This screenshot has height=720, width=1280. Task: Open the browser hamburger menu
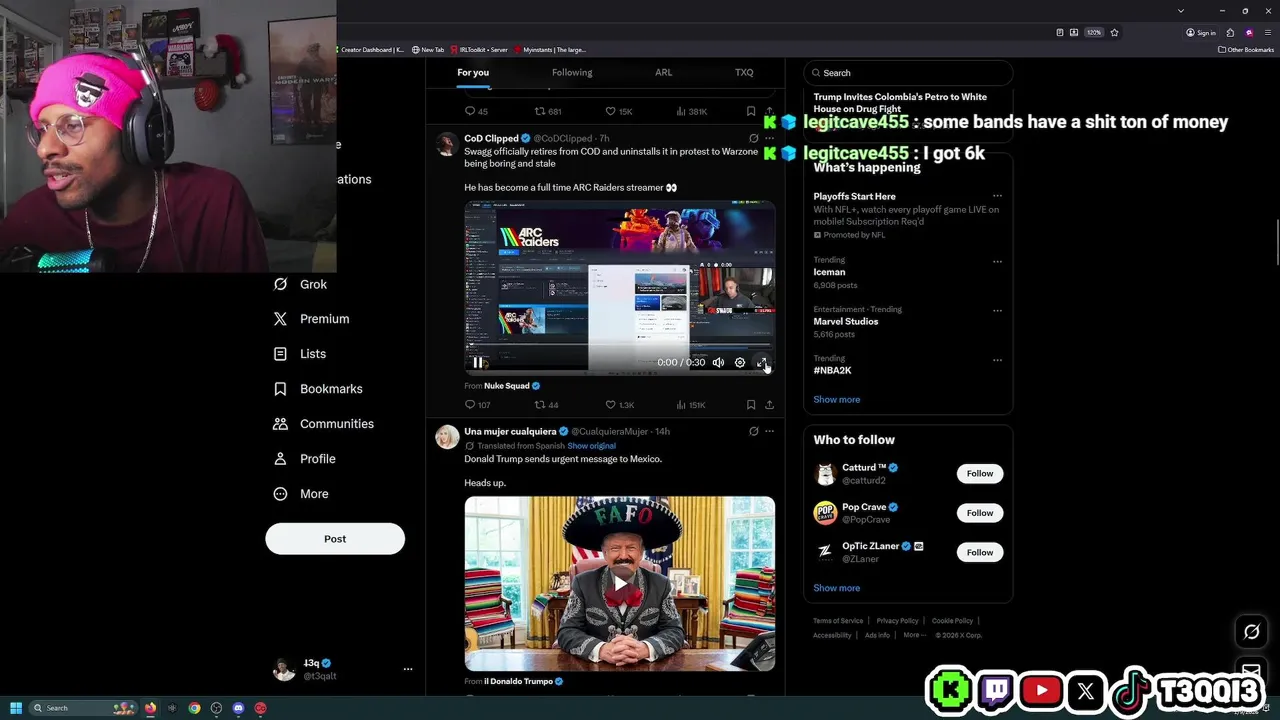[x=1267, y=32]
